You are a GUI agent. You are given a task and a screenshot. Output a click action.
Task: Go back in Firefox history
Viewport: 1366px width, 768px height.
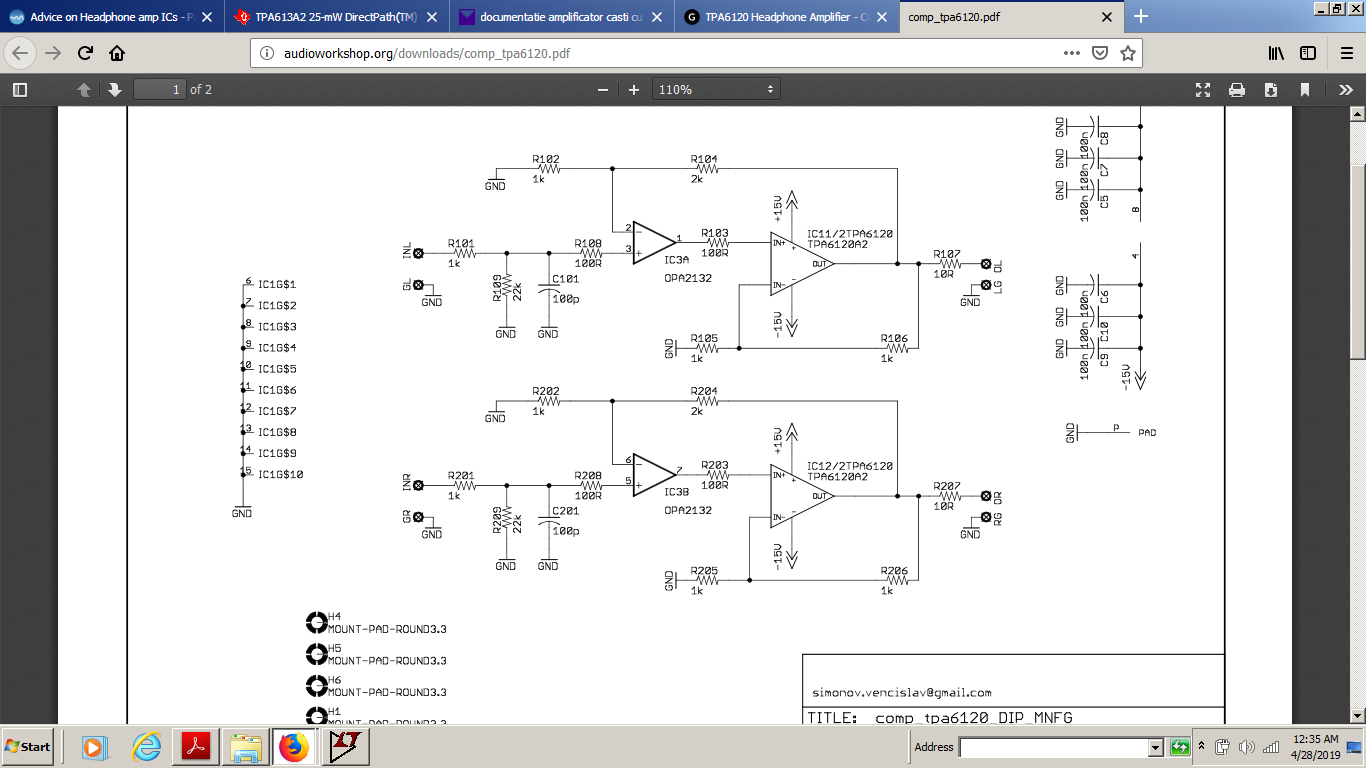tap(22, 53)
